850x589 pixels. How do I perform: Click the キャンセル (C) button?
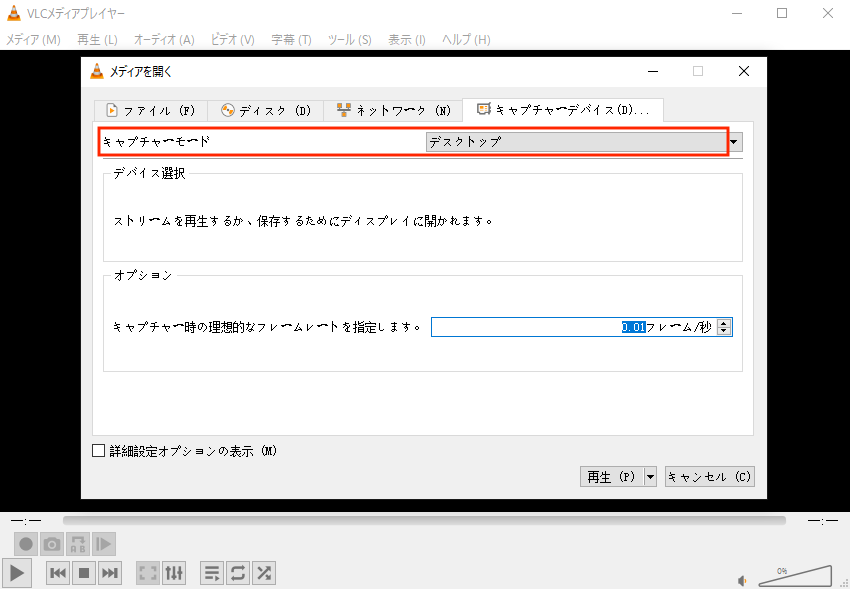tap(709, 477)
